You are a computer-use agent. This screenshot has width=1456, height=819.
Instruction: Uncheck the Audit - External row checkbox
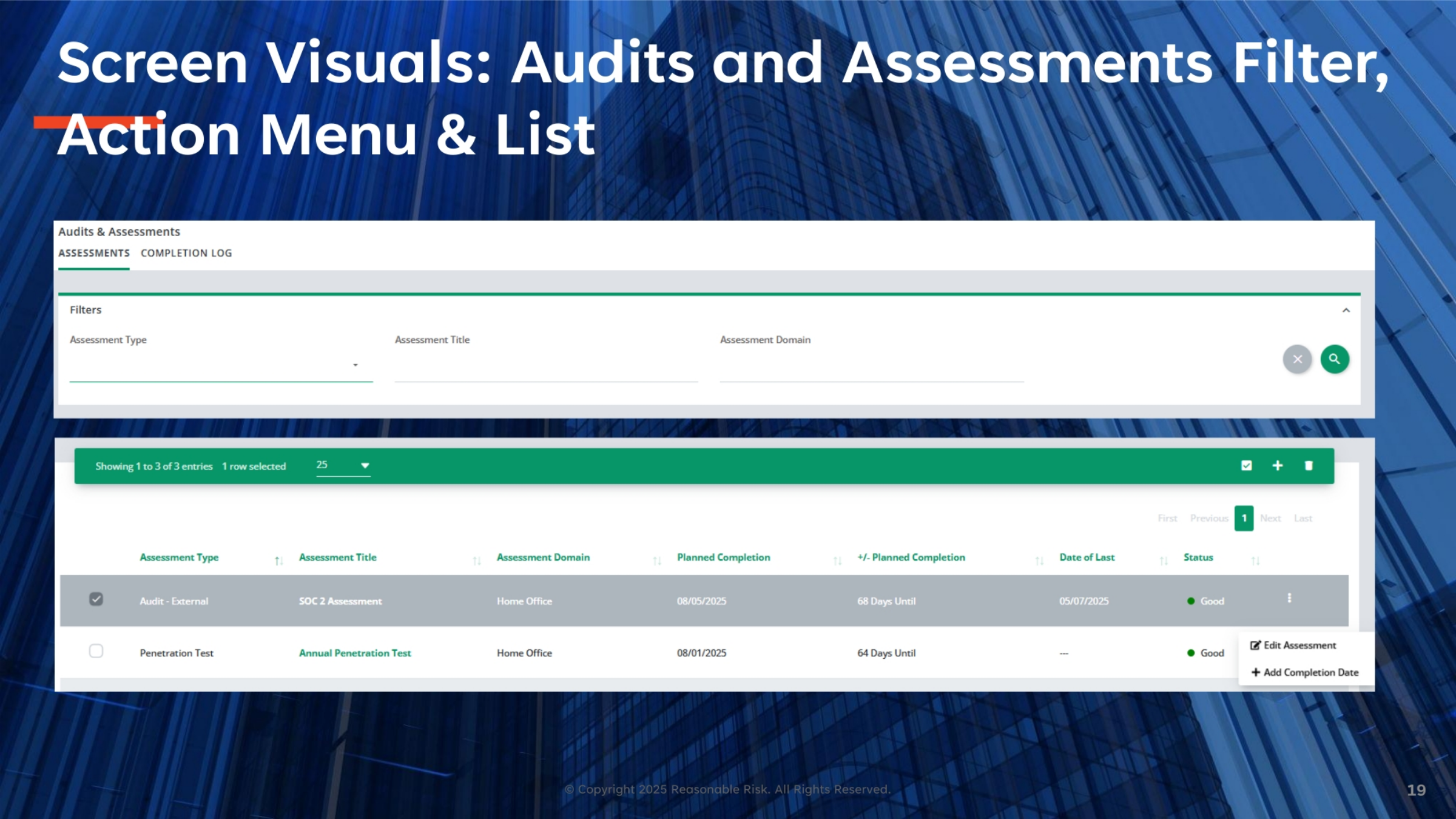pyautogui.click(x=96, y=599)
